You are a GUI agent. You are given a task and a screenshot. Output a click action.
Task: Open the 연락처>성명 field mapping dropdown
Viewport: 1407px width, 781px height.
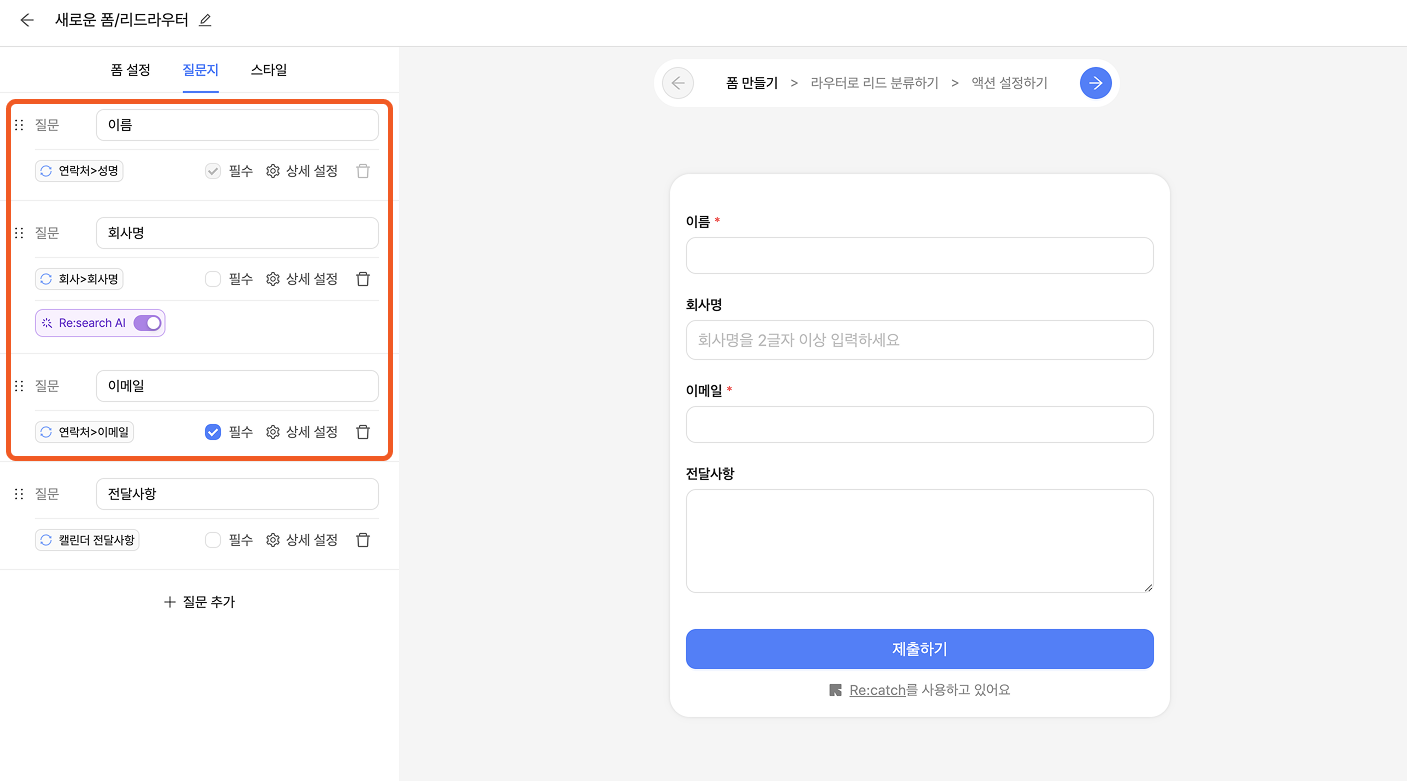79,171
